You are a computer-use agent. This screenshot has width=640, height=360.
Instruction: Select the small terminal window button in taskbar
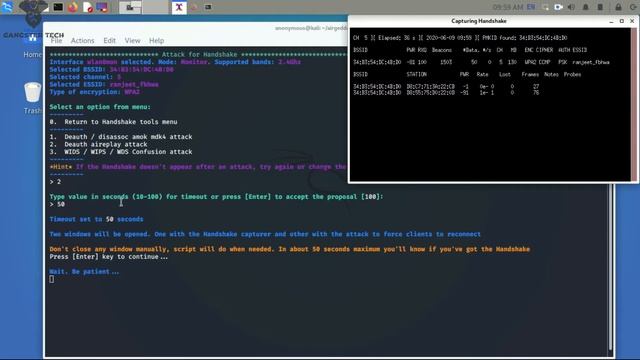208,7
